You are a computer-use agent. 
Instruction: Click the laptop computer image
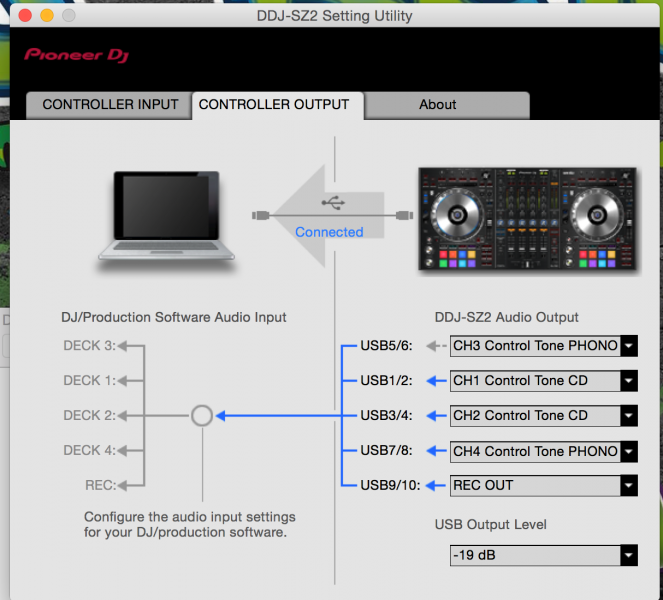coord(166,216)
